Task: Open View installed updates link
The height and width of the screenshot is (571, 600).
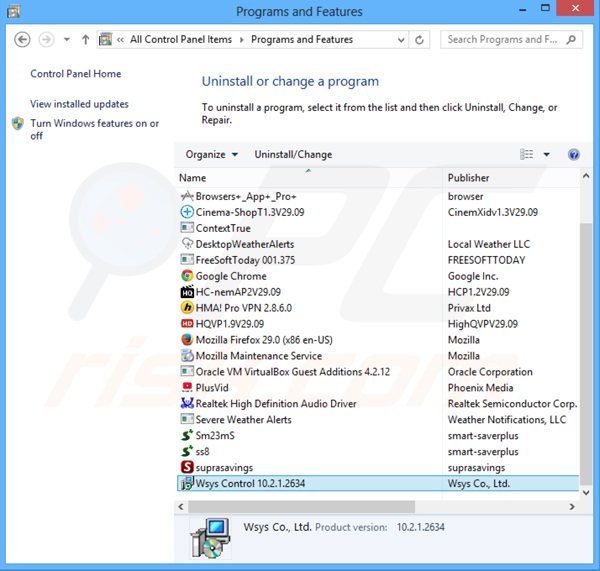Action: point(79,104)
